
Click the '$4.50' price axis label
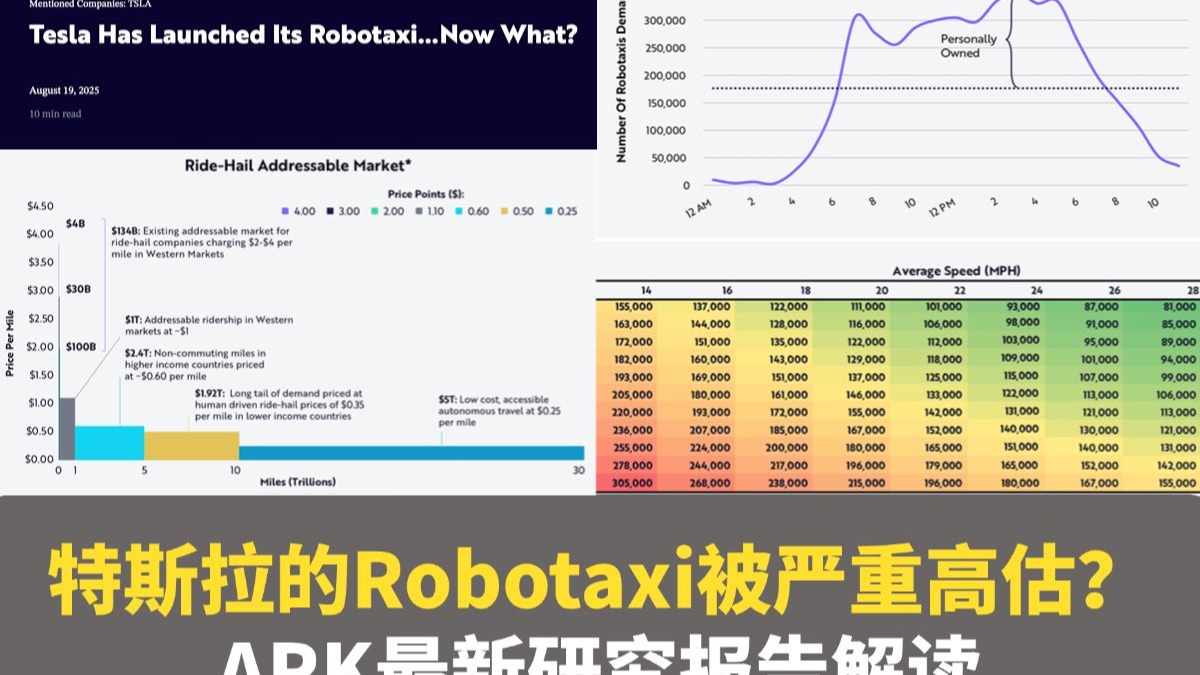40,206
